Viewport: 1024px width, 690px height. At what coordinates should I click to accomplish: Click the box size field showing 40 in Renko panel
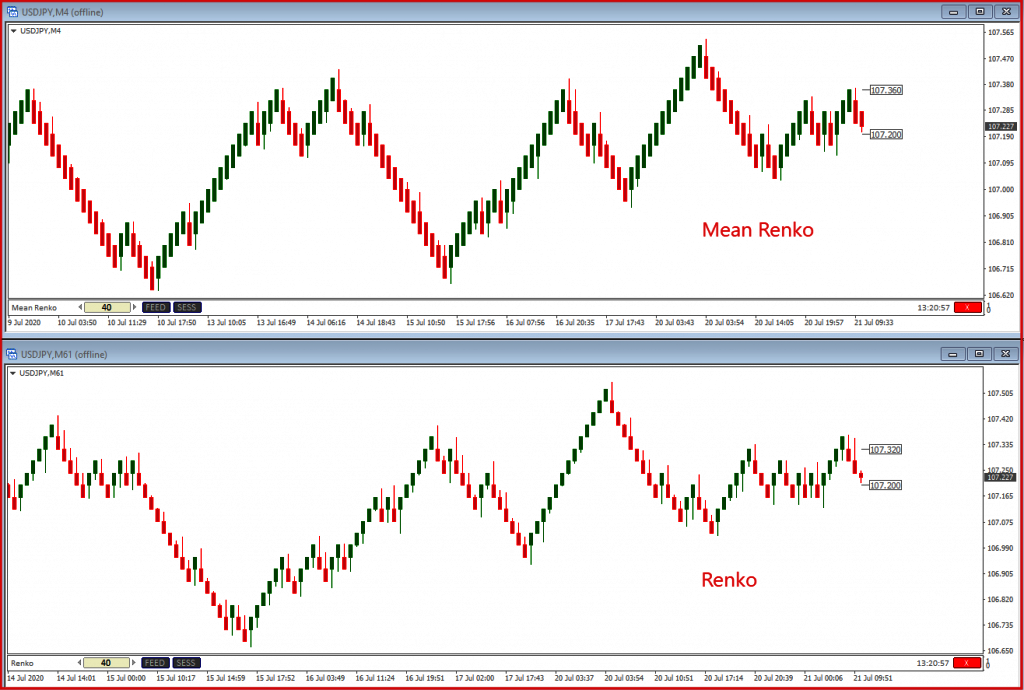coord(107,662)
